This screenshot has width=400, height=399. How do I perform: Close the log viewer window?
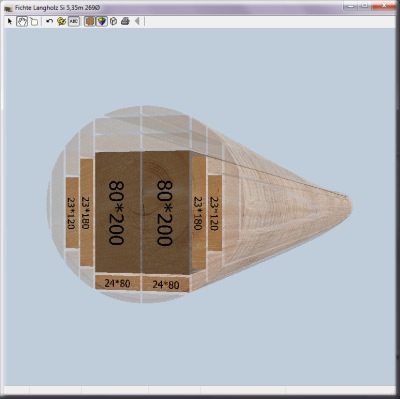pyautogui.click(x=383, y=6)
